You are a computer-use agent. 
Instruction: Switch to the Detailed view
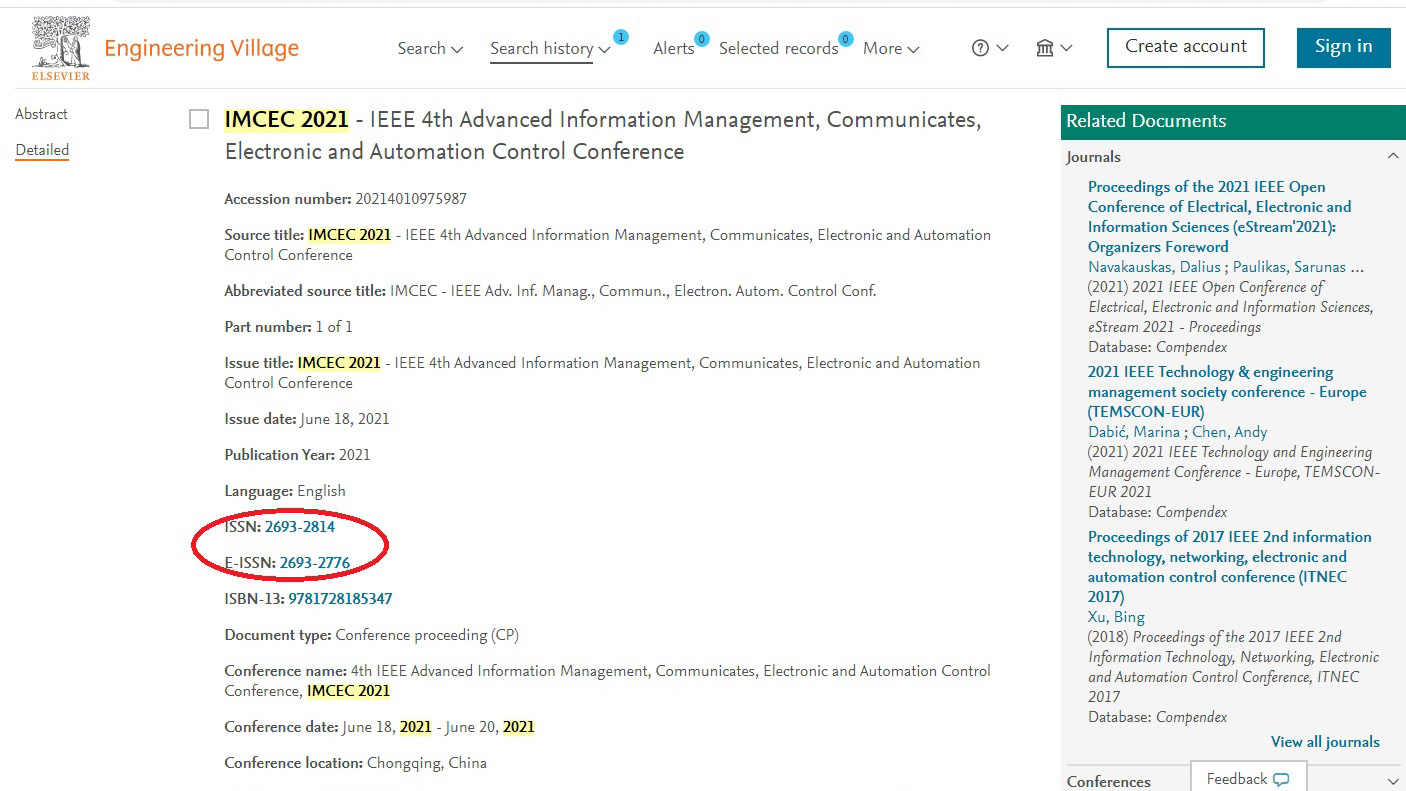tap(42, 150)
